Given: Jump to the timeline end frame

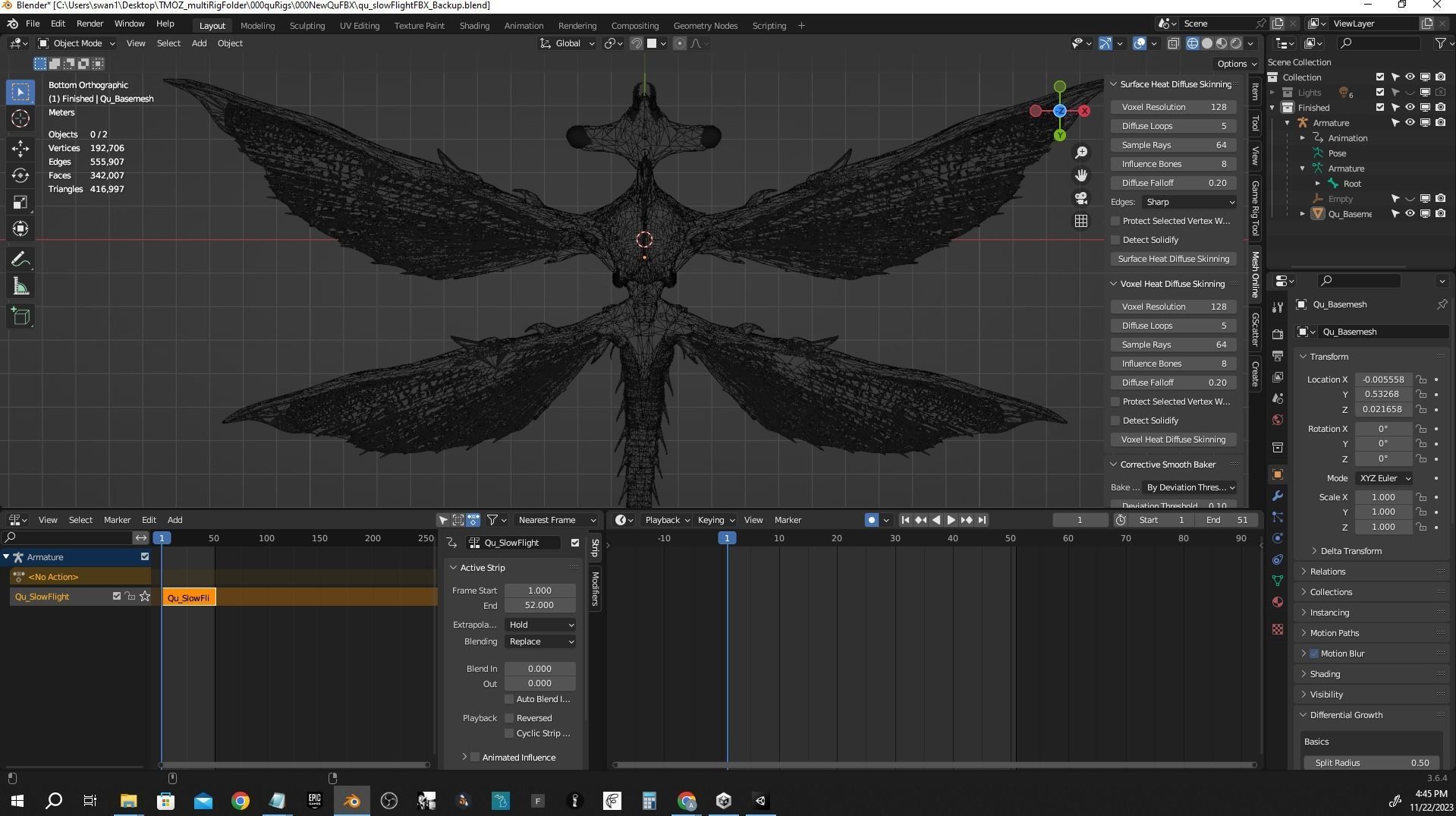Looking at the screenshot, I should point(983,520).
